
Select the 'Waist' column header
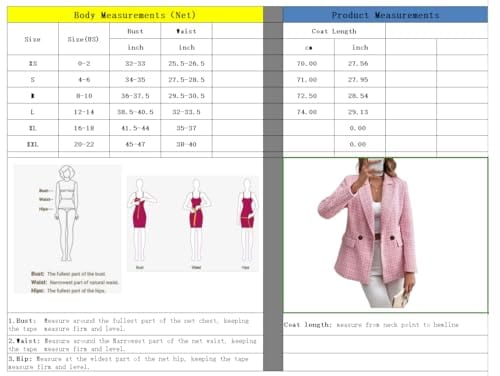tap(186, 31)
